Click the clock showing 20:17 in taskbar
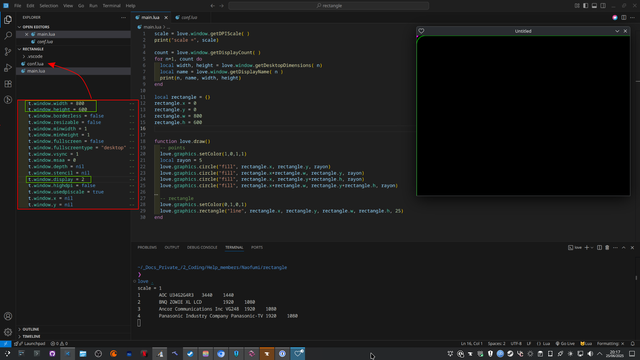640x360 pixels. pyautogui.click(x=615, y=354)
